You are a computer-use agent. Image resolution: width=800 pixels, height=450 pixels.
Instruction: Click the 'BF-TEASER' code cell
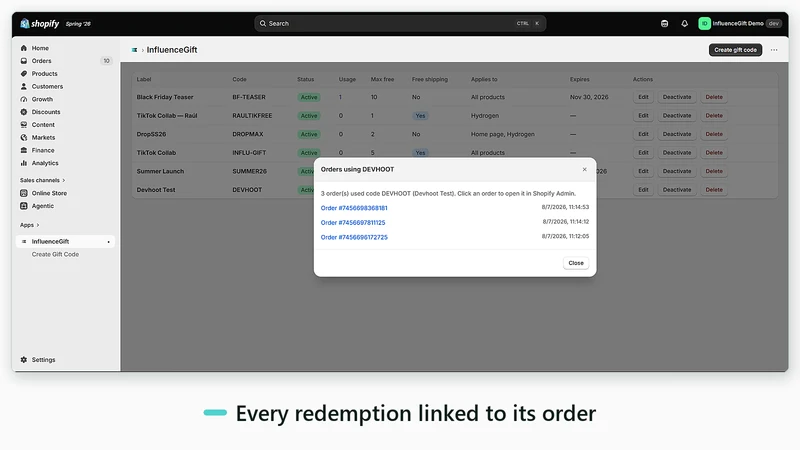pos(249,97)
